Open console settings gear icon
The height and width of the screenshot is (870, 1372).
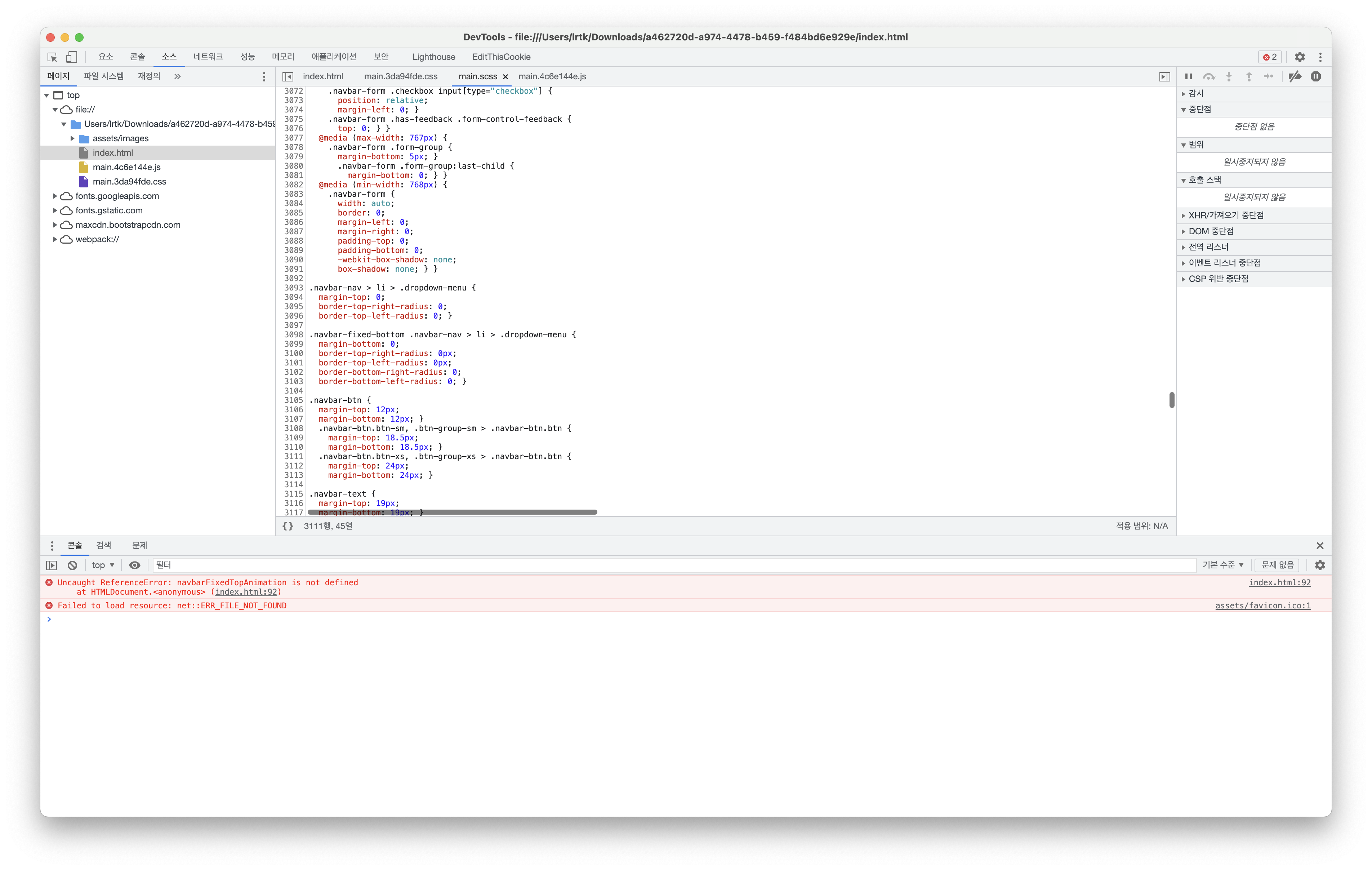click(1320, 565)
